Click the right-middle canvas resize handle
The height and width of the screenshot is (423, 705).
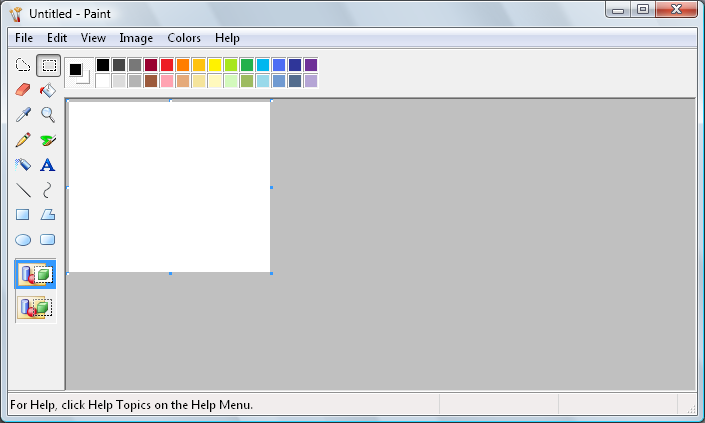click(x=272, y=187)
